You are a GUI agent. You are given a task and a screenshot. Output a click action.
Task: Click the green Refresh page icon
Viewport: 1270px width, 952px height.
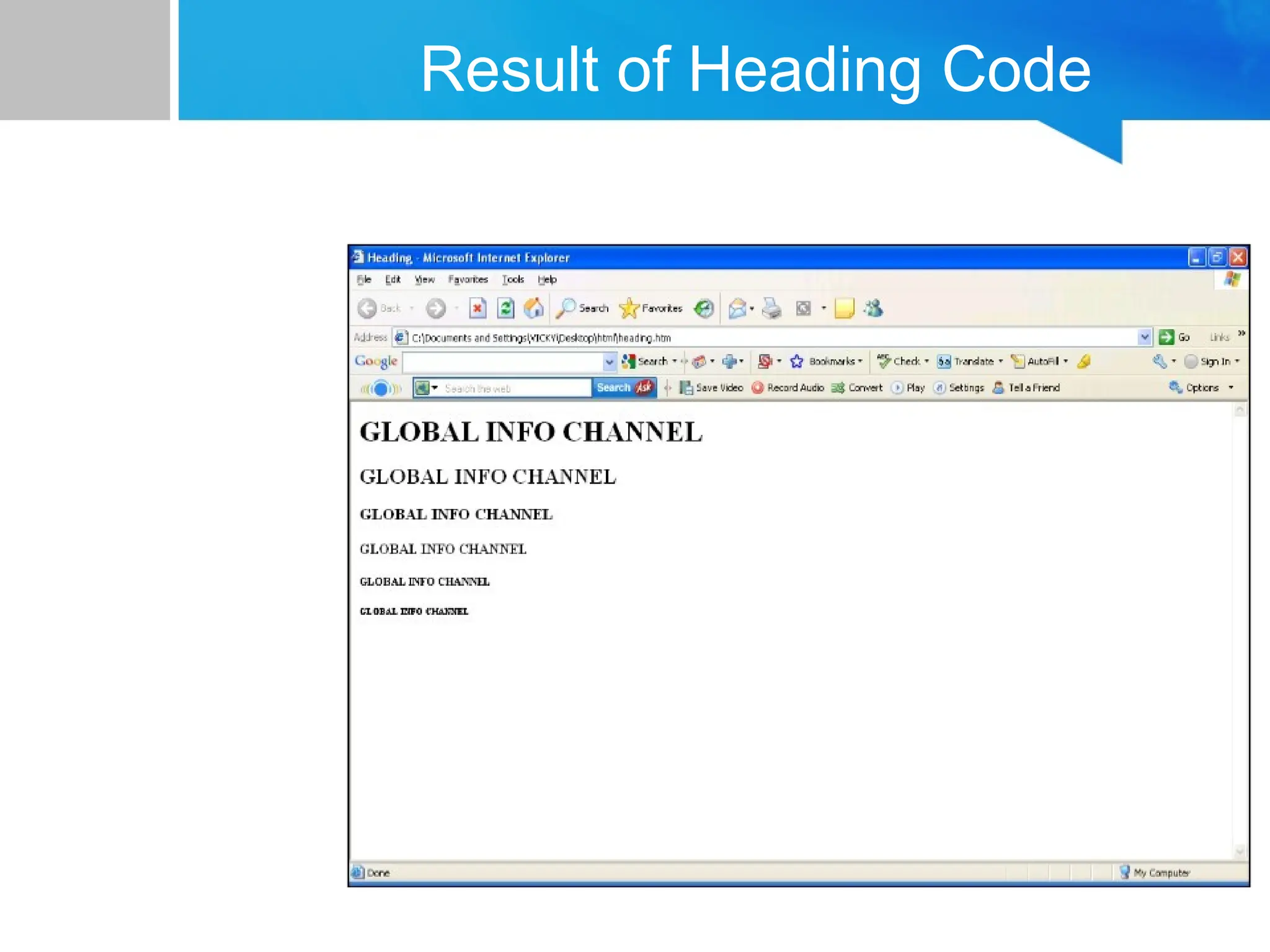pos(505,308)
